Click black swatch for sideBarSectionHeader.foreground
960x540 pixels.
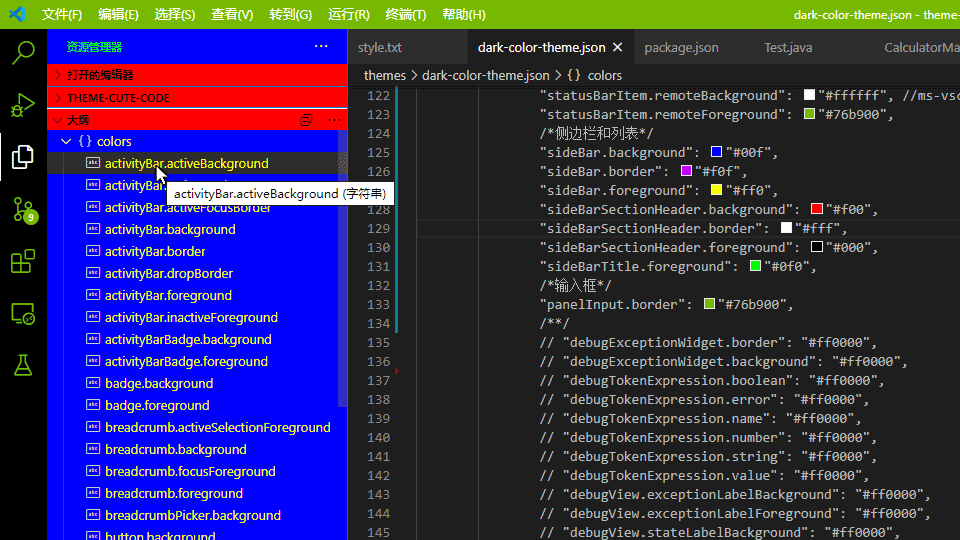click(817, 247)
